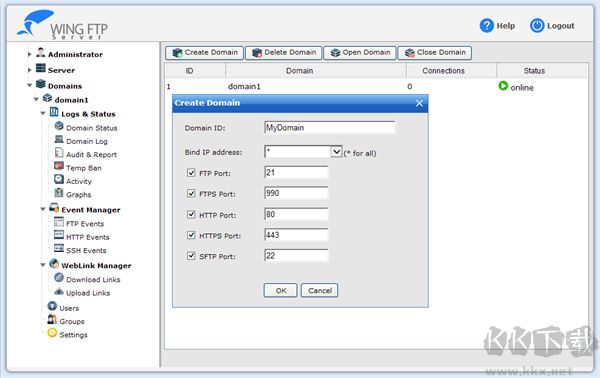The image size is (600, 378).
Task: Click the Upload Links icon
Action: 59,291
